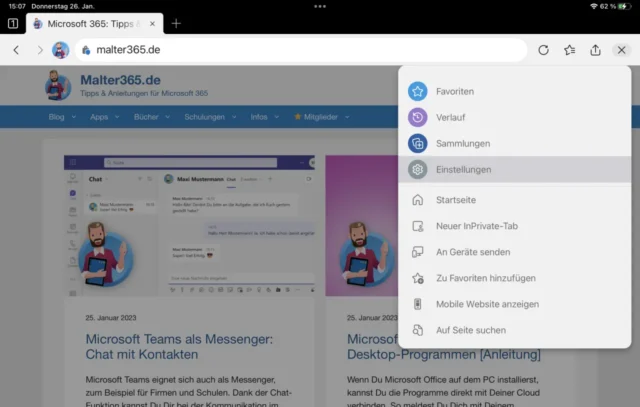Open Einstellungen settings
The width and height of the screenshot is (640, 407).
click(417, 170)
